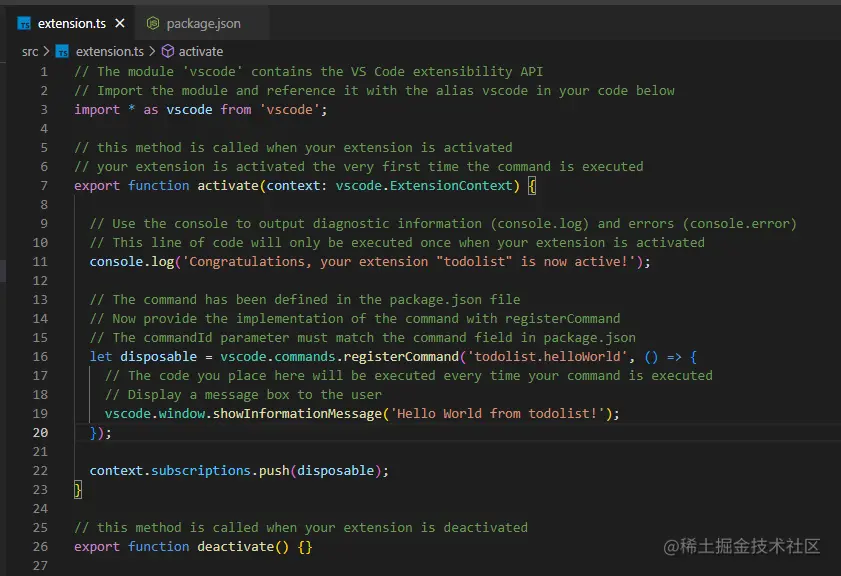Click the 'activate' function name
Viewport: 841px width, 576px height.
[228, 186]
